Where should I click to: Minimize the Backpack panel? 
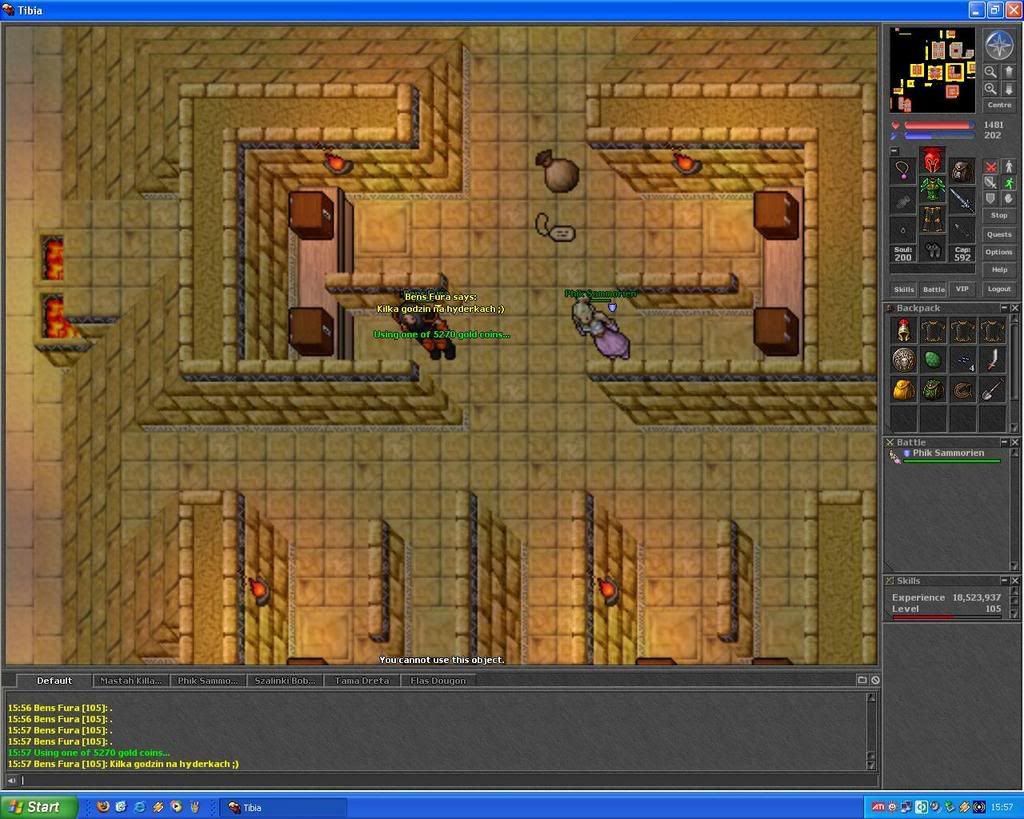click(x=1004, y=308)
